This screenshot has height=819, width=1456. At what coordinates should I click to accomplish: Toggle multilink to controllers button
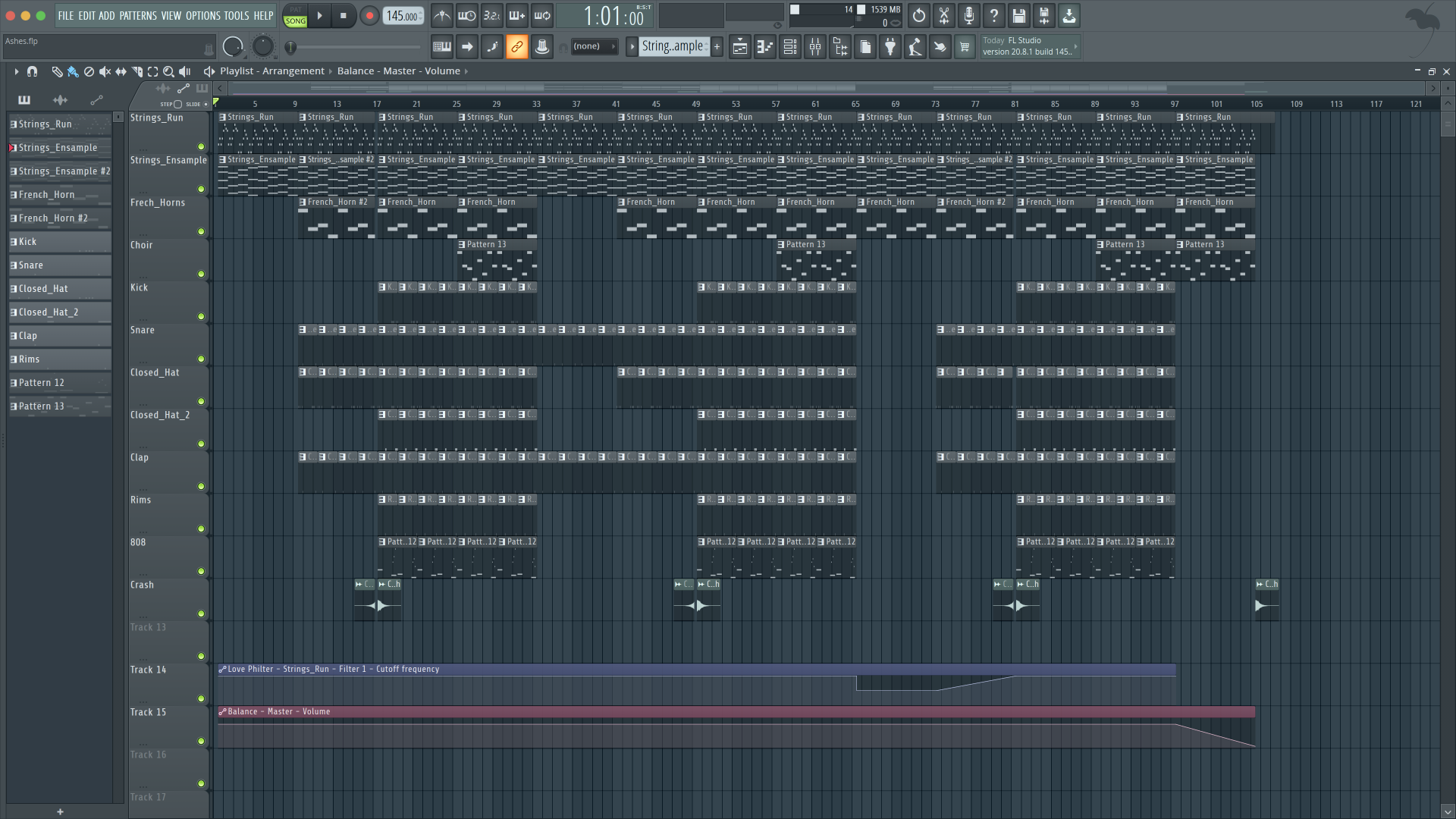(517, 47)
